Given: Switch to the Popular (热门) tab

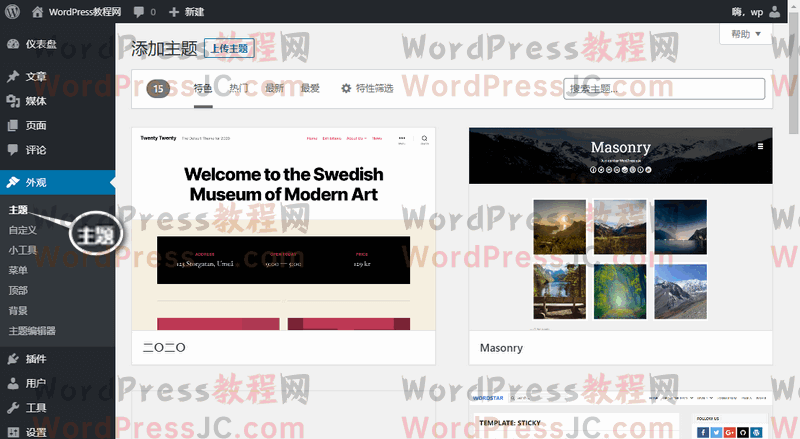Looking at the screenshot, I should point(238,88).
